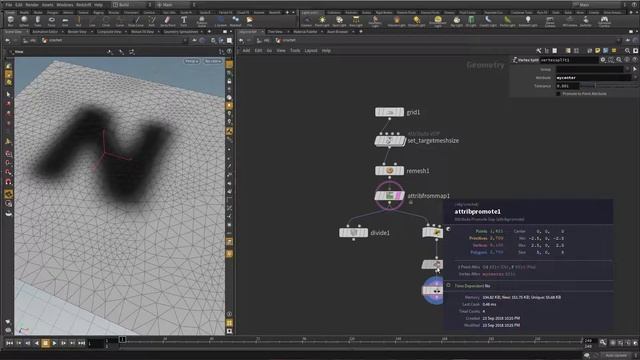640x360 pixels.
Task: Switch to the Animation Editor tab
Action: point(45,31)
